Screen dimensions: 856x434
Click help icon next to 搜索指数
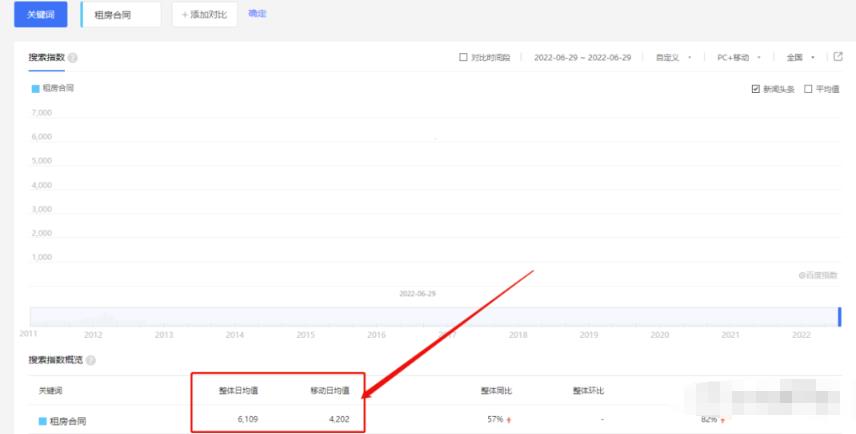tap(73, 58)
